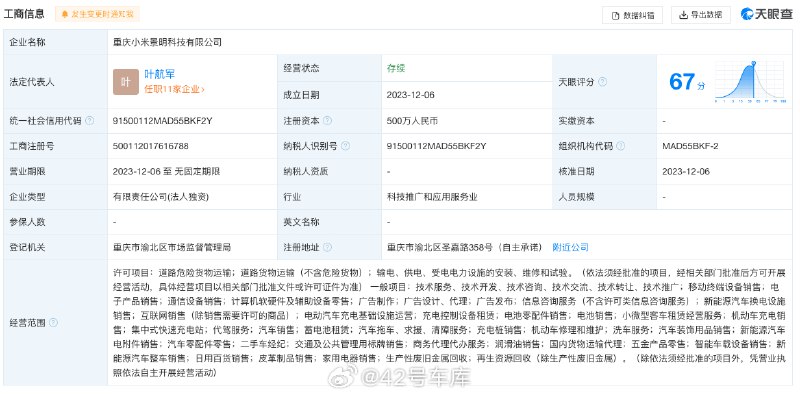Click the 实缴资本 label
The height and width of the screenshot is (396, 800).
(576, 121)
